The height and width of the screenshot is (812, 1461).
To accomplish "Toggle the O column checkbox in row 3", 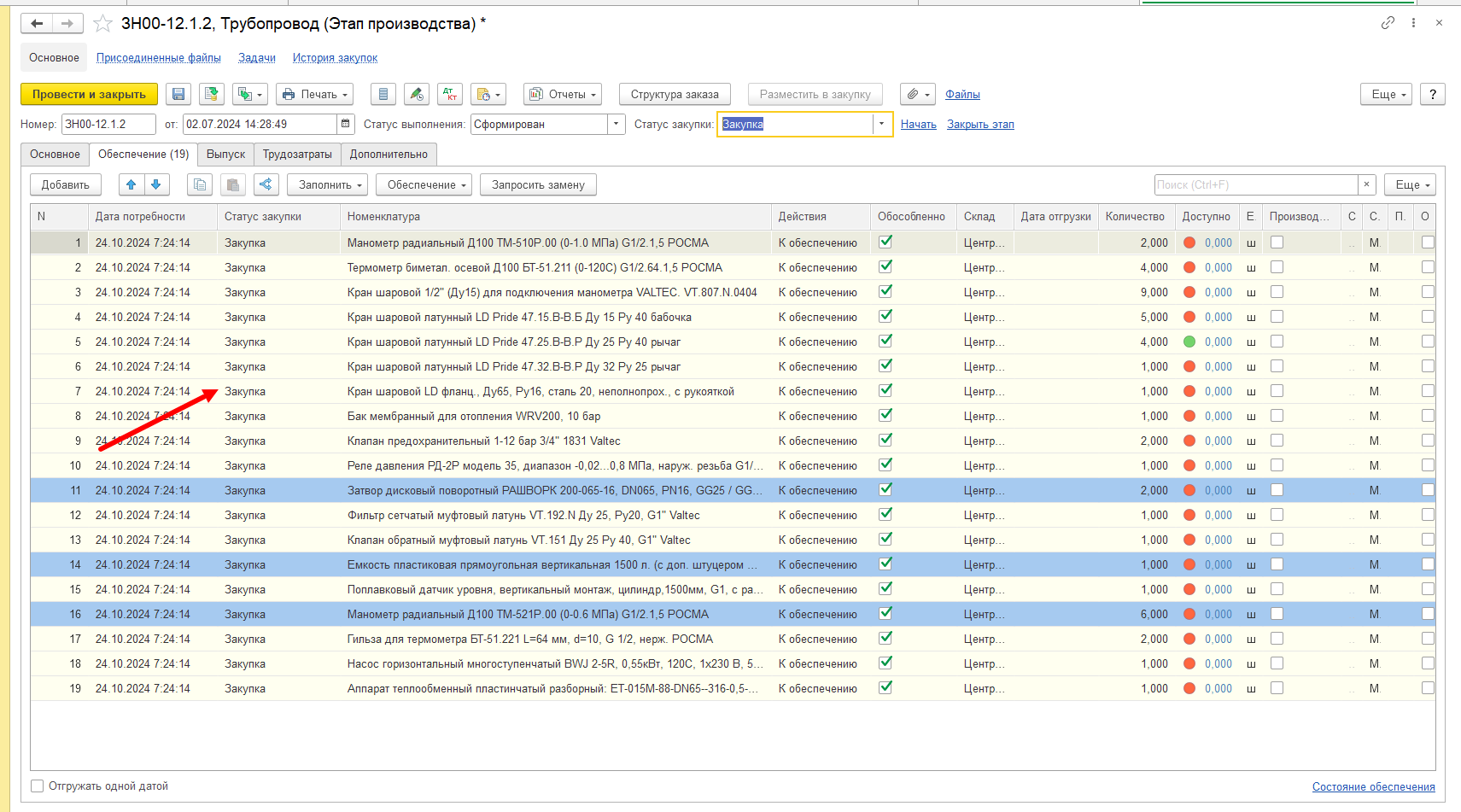I will [x=1428, y=292].
